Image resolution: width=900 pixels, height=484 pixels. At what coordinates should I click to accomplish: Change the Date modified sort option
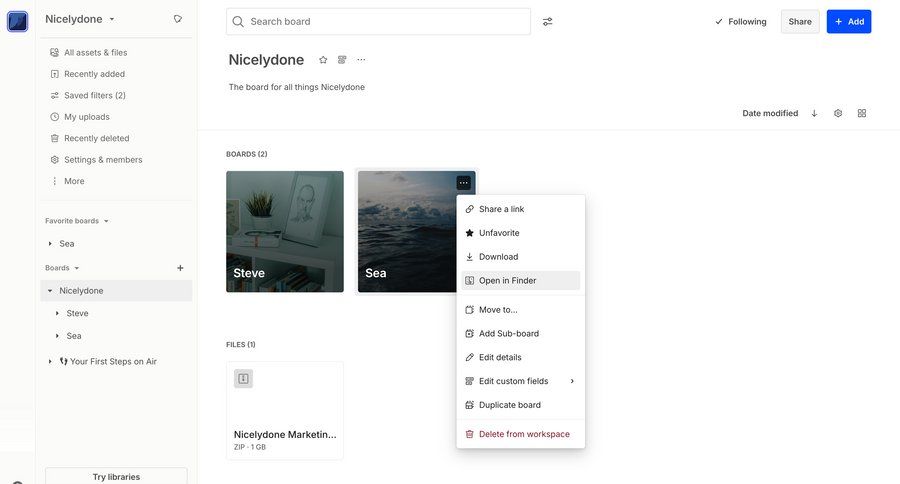tap(770, 113)
